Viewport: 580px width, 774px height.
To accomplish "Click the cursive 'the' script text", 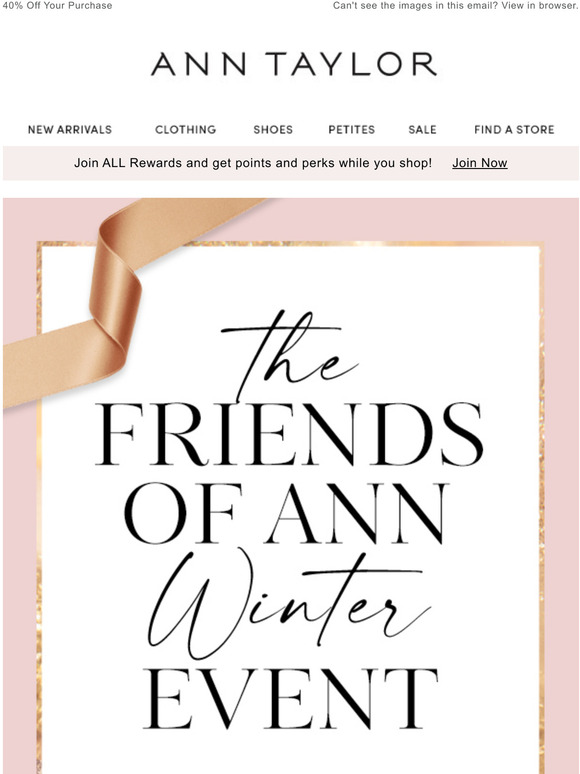I will point(289,353).
